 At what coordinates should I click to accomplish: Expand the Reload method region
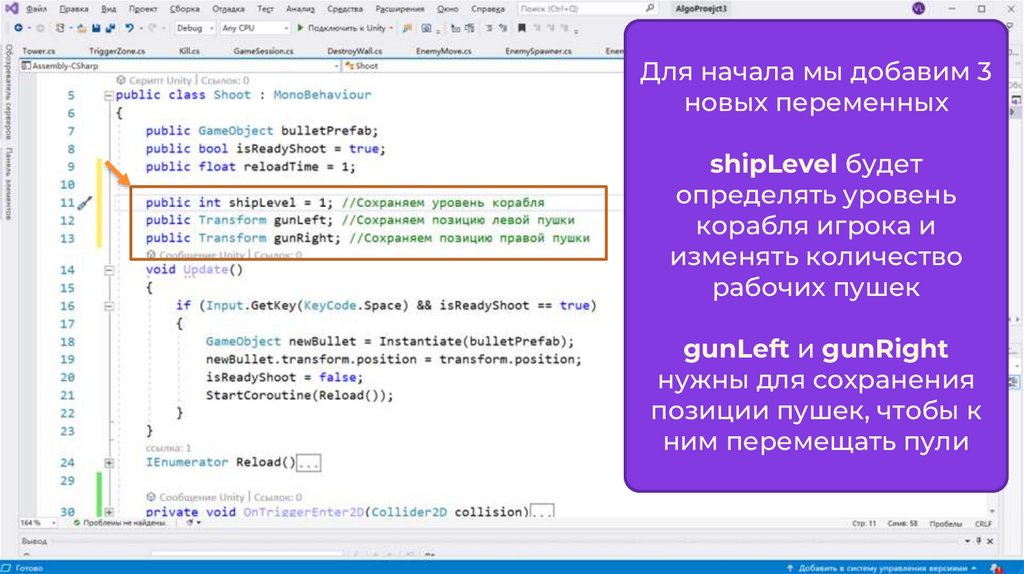click(109, 462)
